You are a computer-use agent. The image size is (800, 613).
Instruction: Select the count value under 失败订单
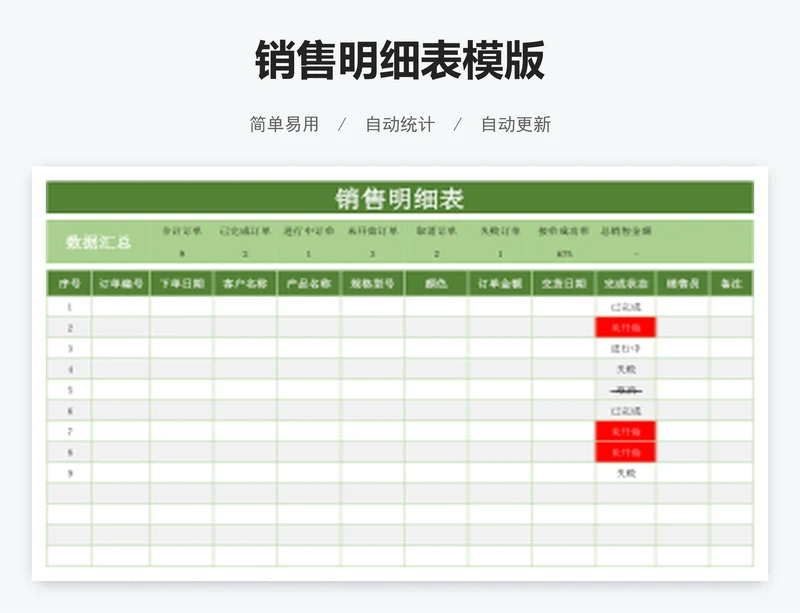500,254
